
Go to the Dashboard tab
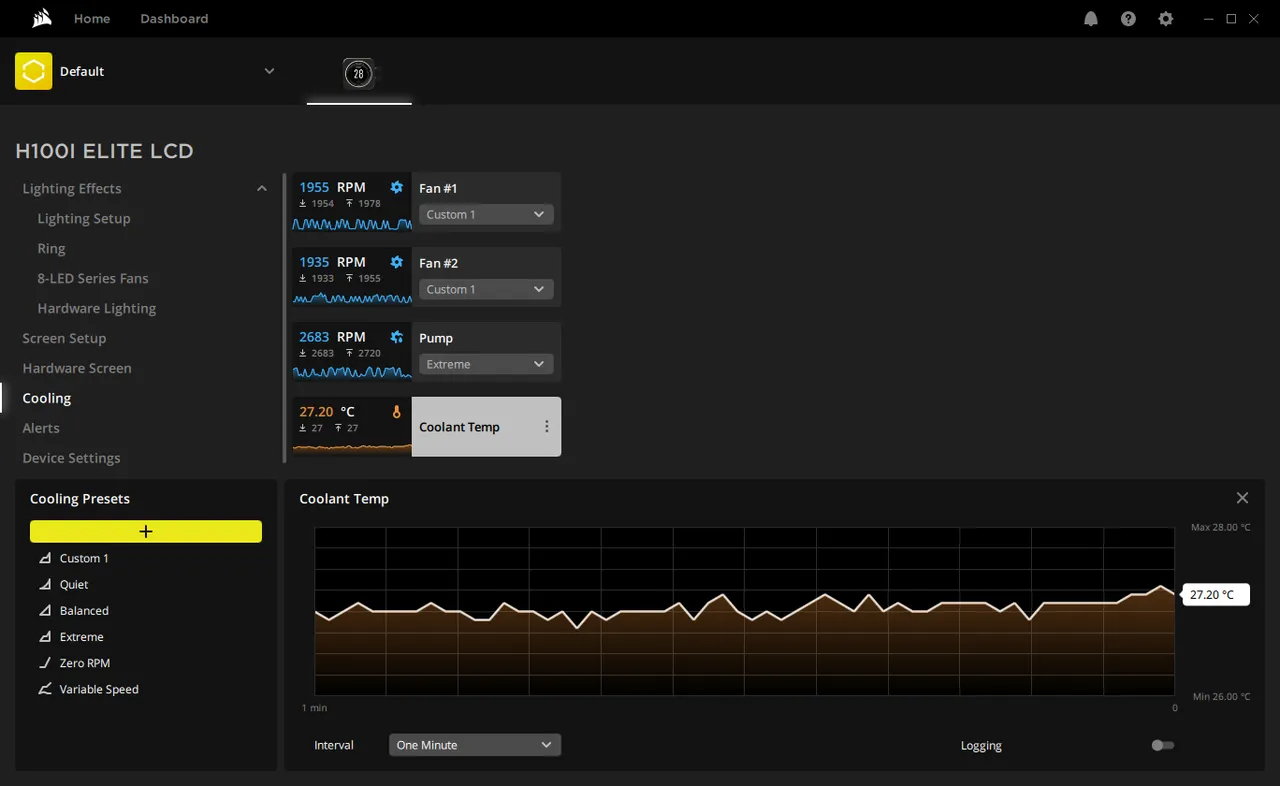tap(174, 19)
